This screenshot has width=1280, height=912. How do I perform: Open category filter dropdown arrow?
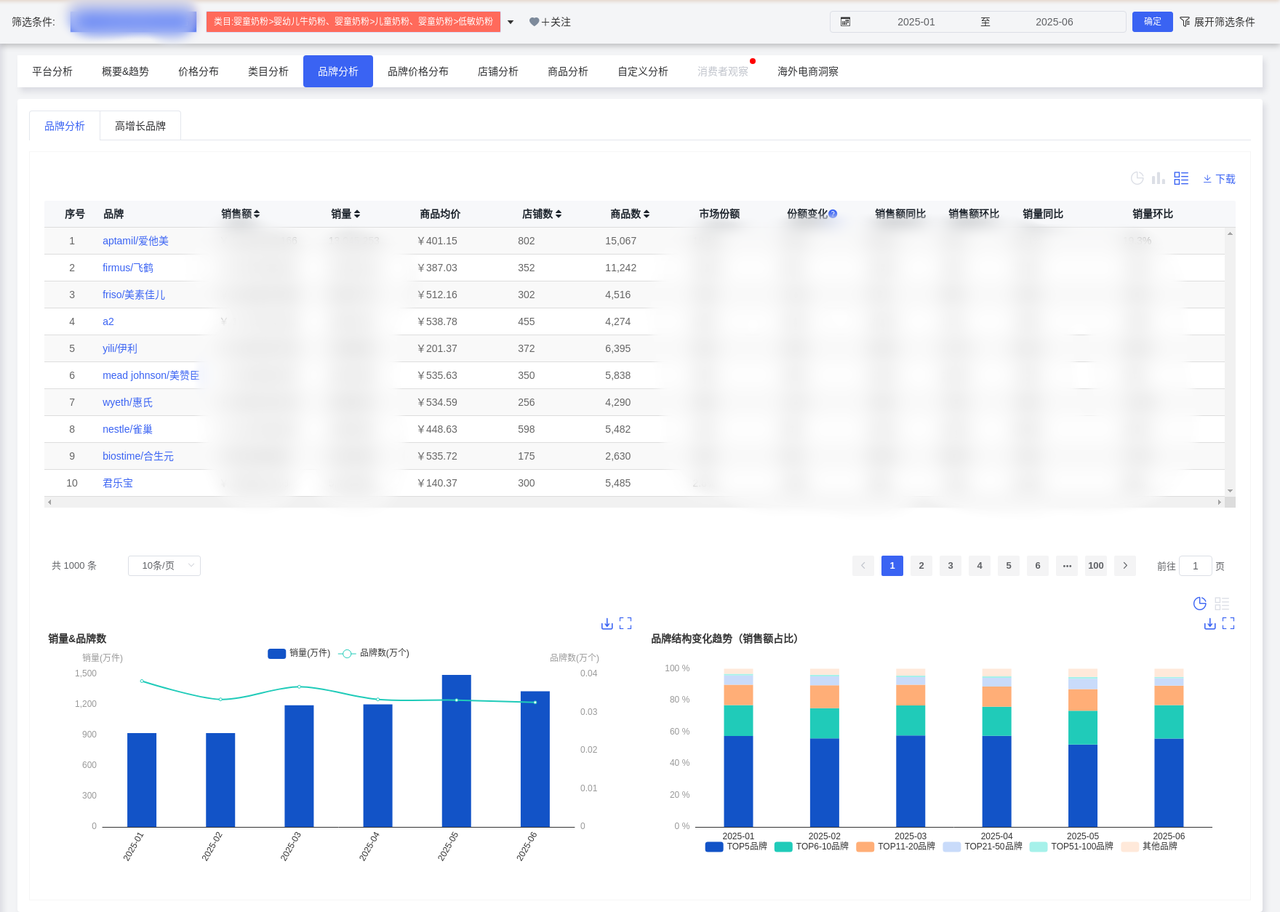pos(510,22)
